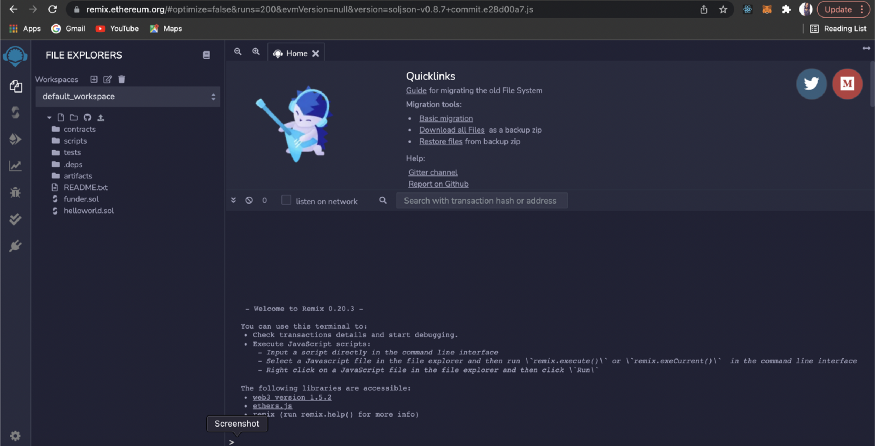The image size is (875, 446).
Task: Open Remix Twitter round icon
Action: point(811,84)
